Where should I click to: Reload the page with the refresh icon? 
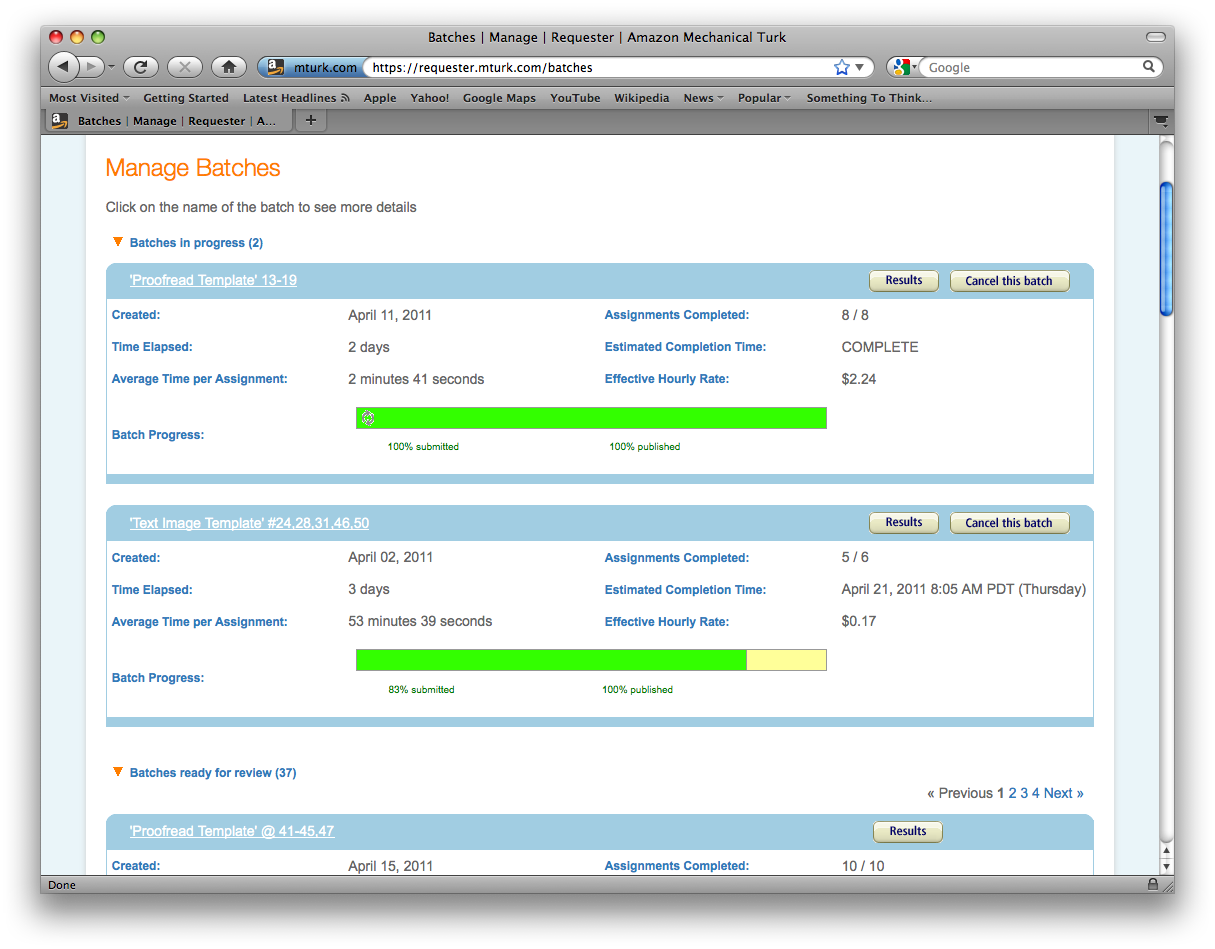[x=141, y=67]
